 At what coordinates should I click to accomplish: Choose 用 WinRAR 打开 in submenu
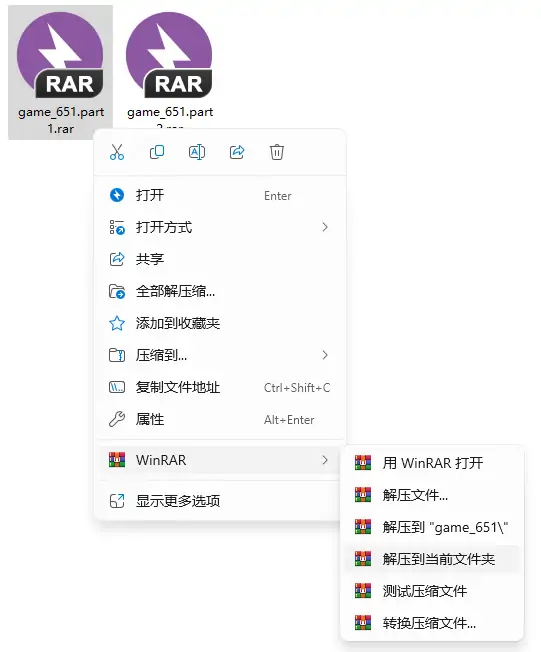click(x=432, y=463)
